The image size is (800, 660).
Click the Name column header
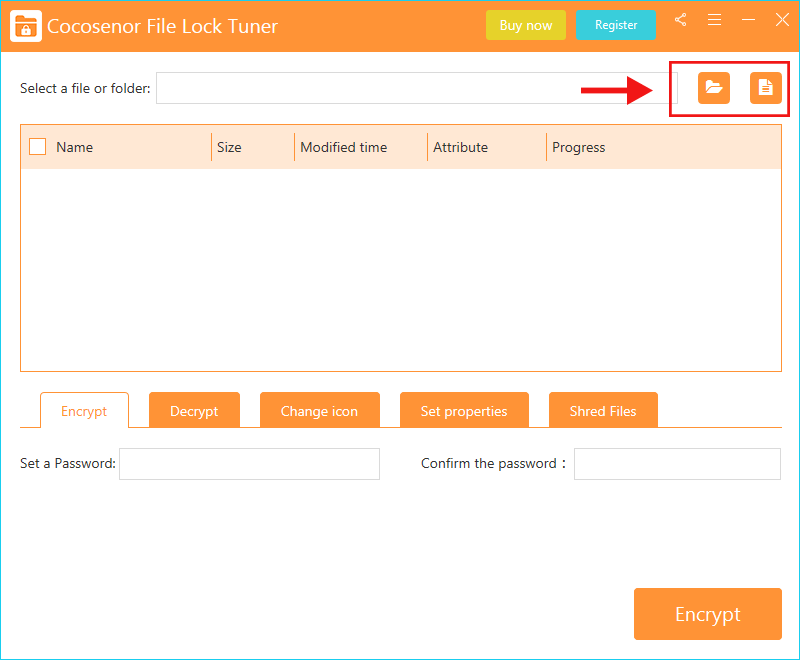[x=74, y=147]
